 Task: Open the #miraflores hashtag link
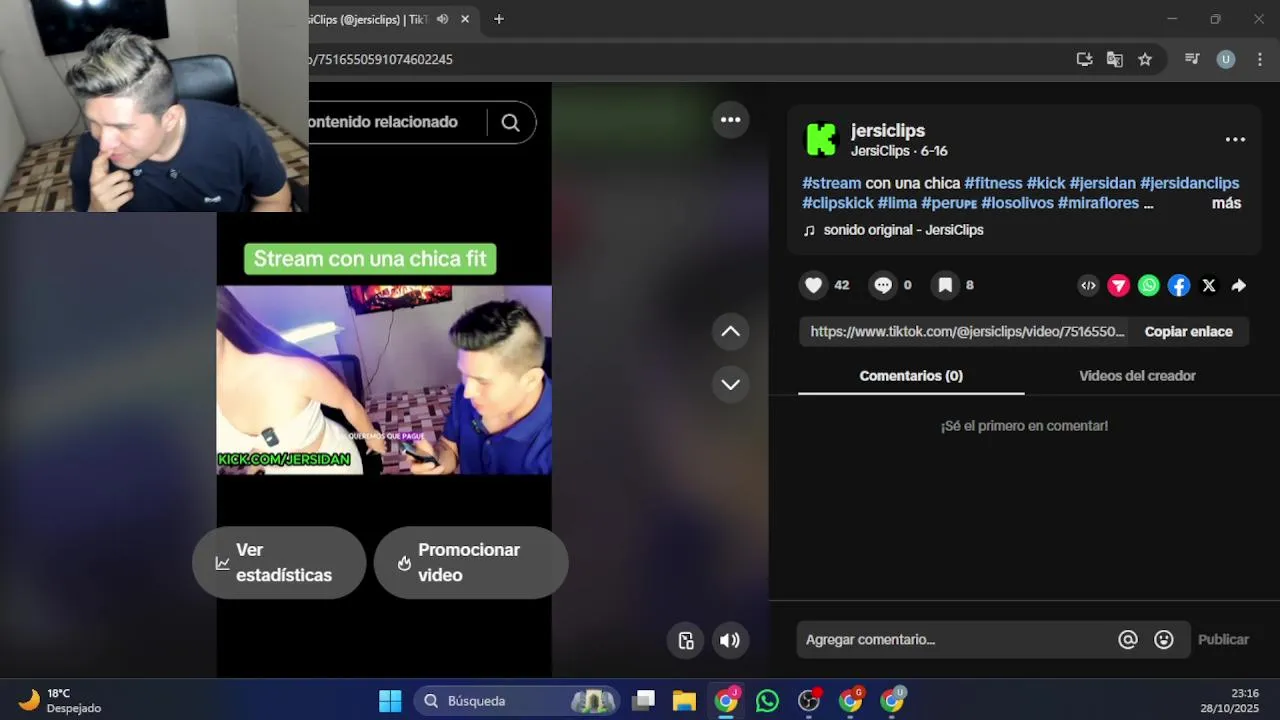1098,203
